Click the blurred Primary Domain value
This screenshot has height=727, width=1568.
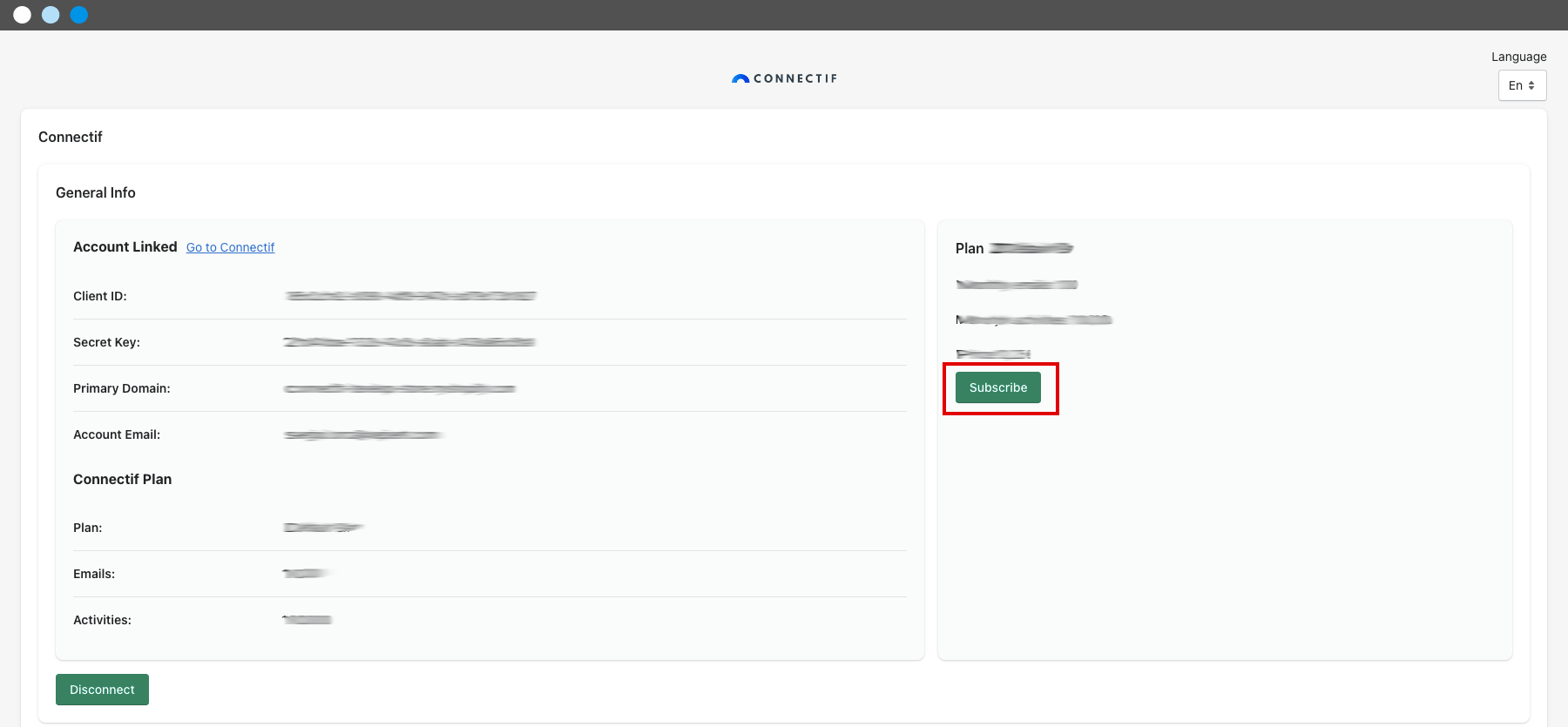[400, 388]
